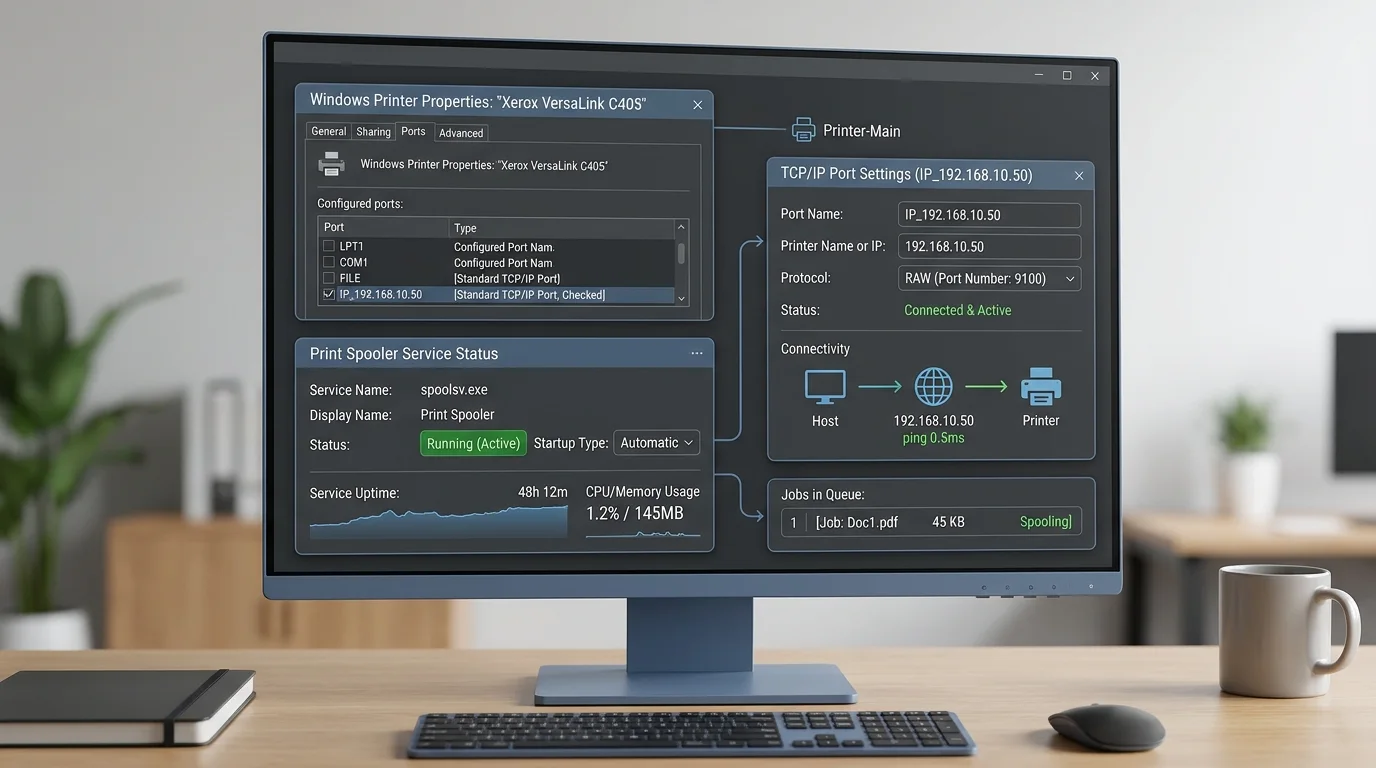Uncheck the IP_192.168.10.50 port checkbox
Viewport: 1376px width, 768px height.
[x=329, y=294]
